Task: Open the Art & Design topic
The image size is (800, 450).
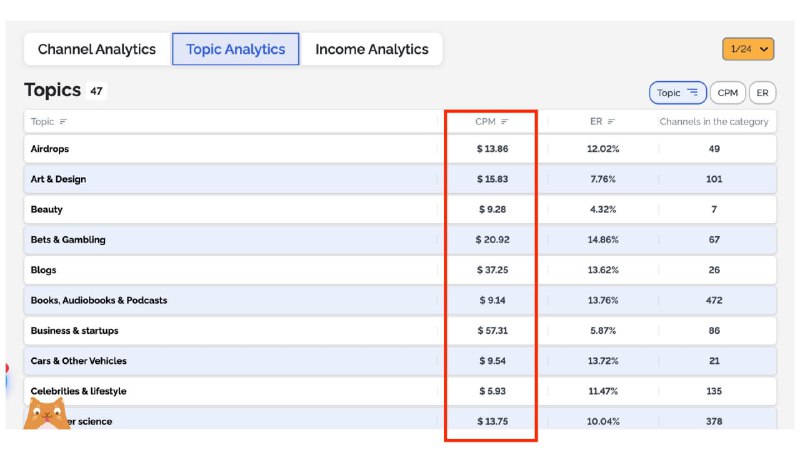Action: click(58, 179)
